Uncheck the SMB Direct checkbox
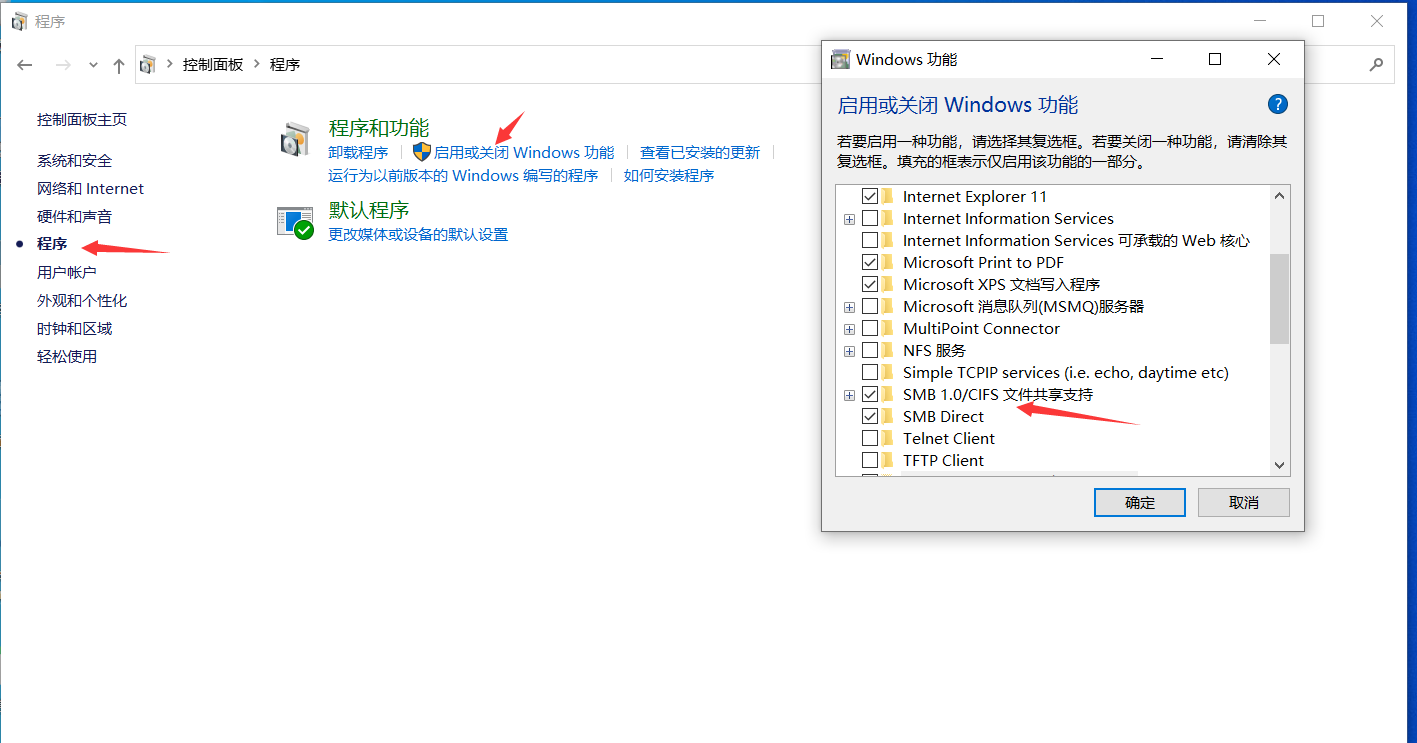 [870, 416]
